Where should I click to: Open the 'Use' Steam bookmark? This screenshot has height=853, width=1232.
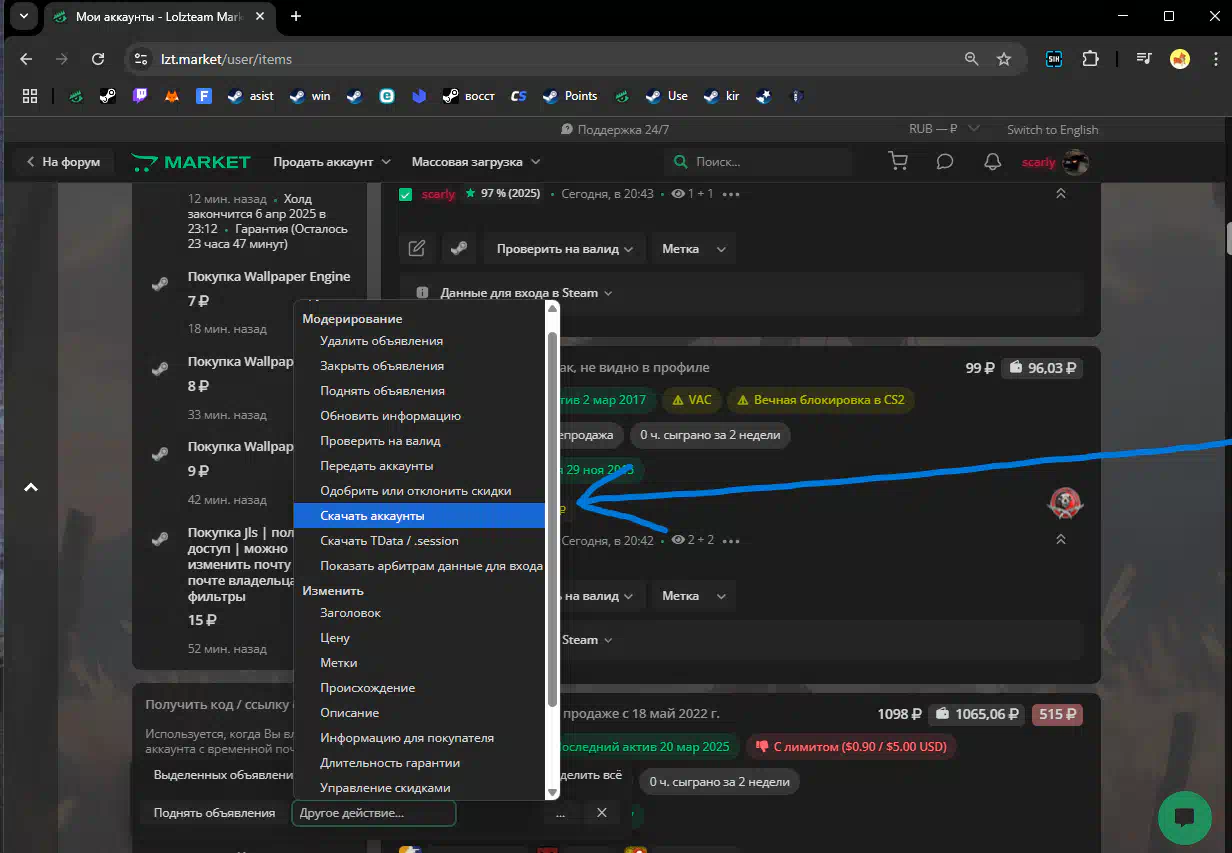click(666, 96)
